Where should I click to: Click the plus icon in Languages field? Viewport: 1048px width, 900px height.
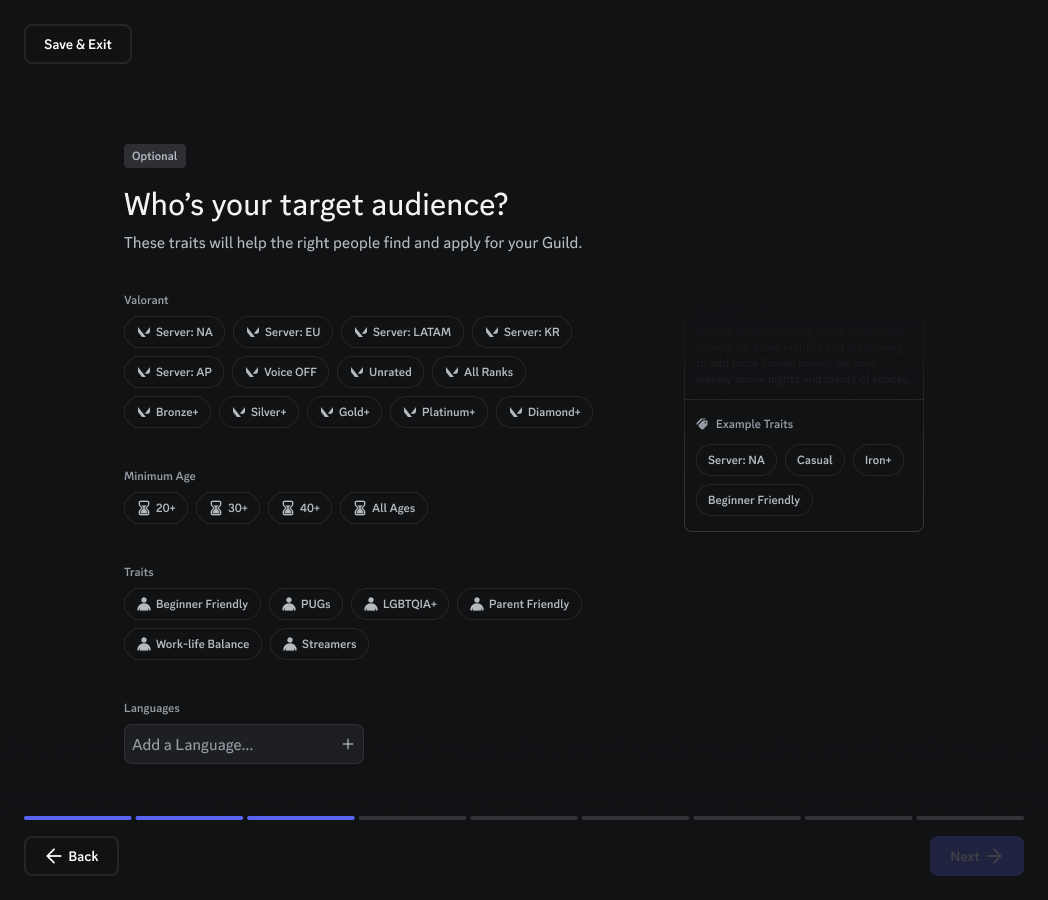pos(347,744)
